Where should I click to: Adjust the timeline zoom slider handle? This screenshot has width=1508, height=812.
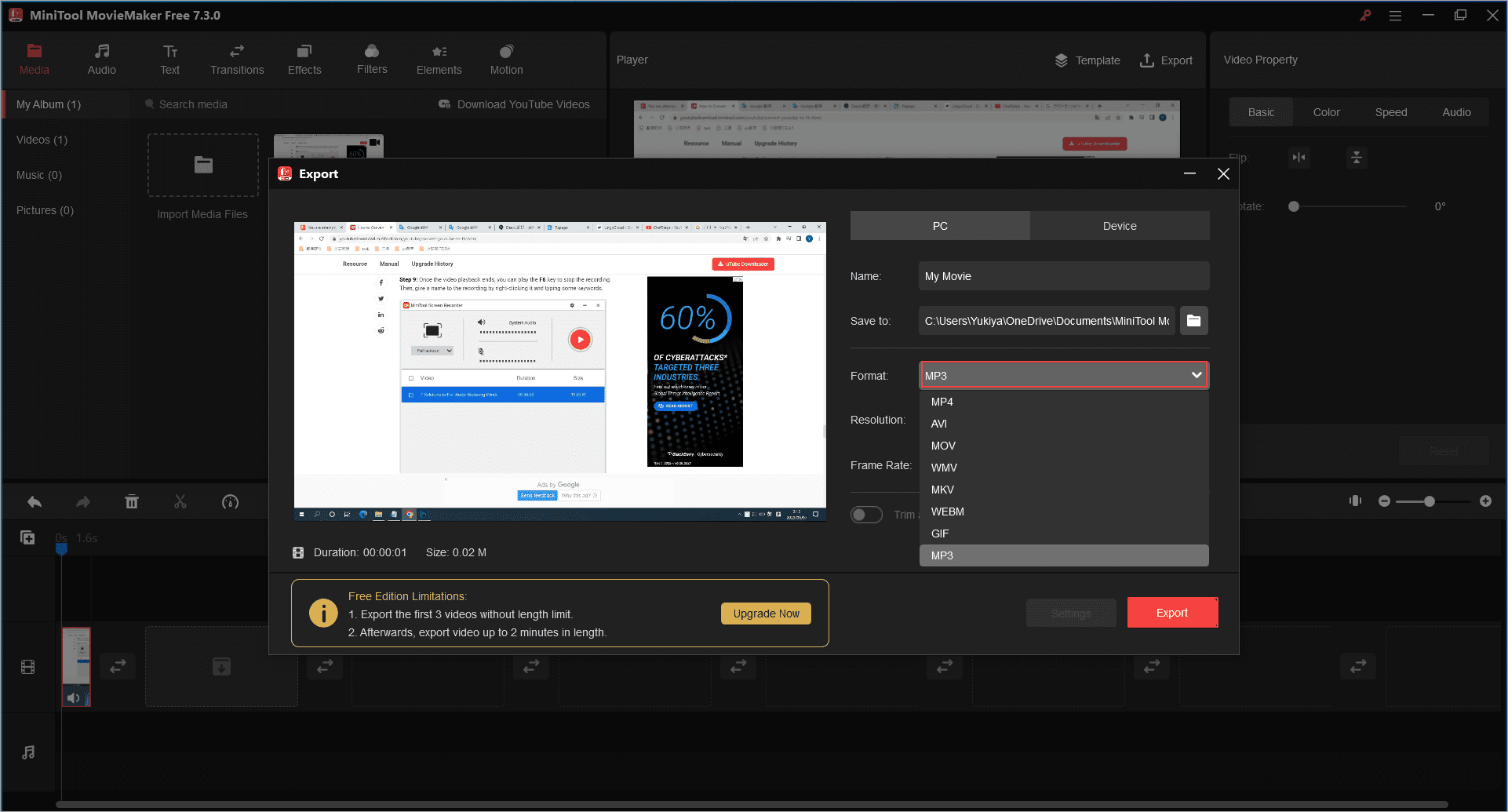pos(1430,501)
